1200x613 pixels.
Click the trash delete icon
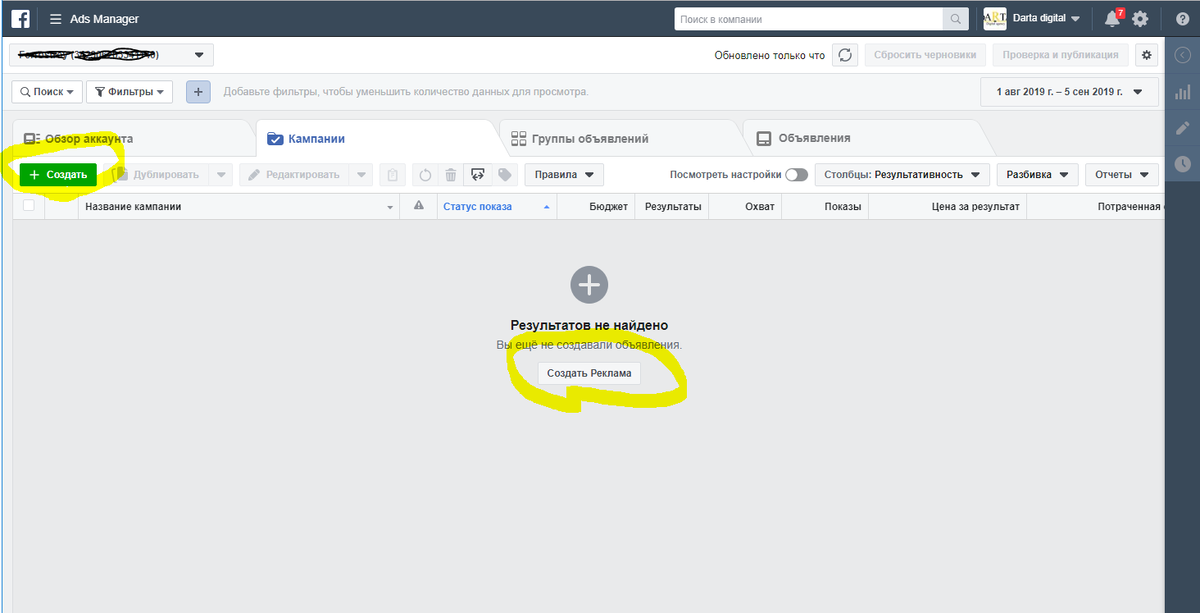(x=451, y=175)
